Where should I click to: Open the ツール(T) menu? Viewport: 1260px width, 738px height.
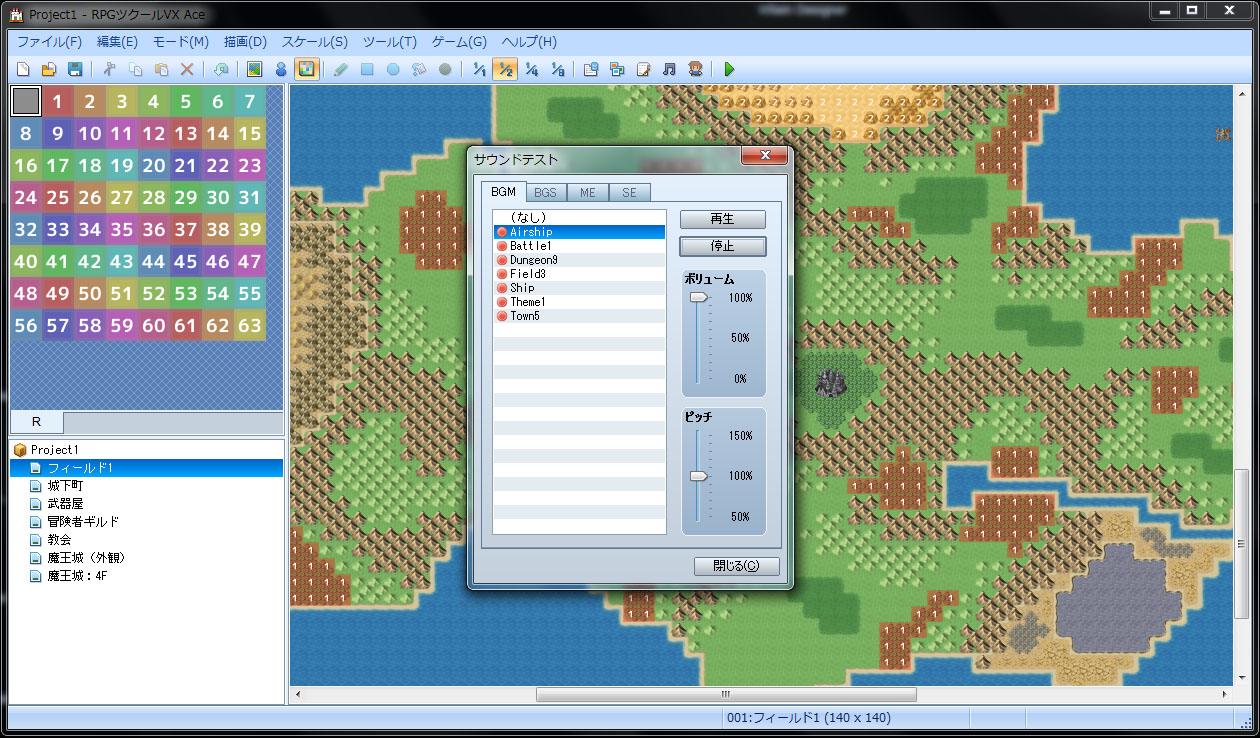tap(390, 42)
